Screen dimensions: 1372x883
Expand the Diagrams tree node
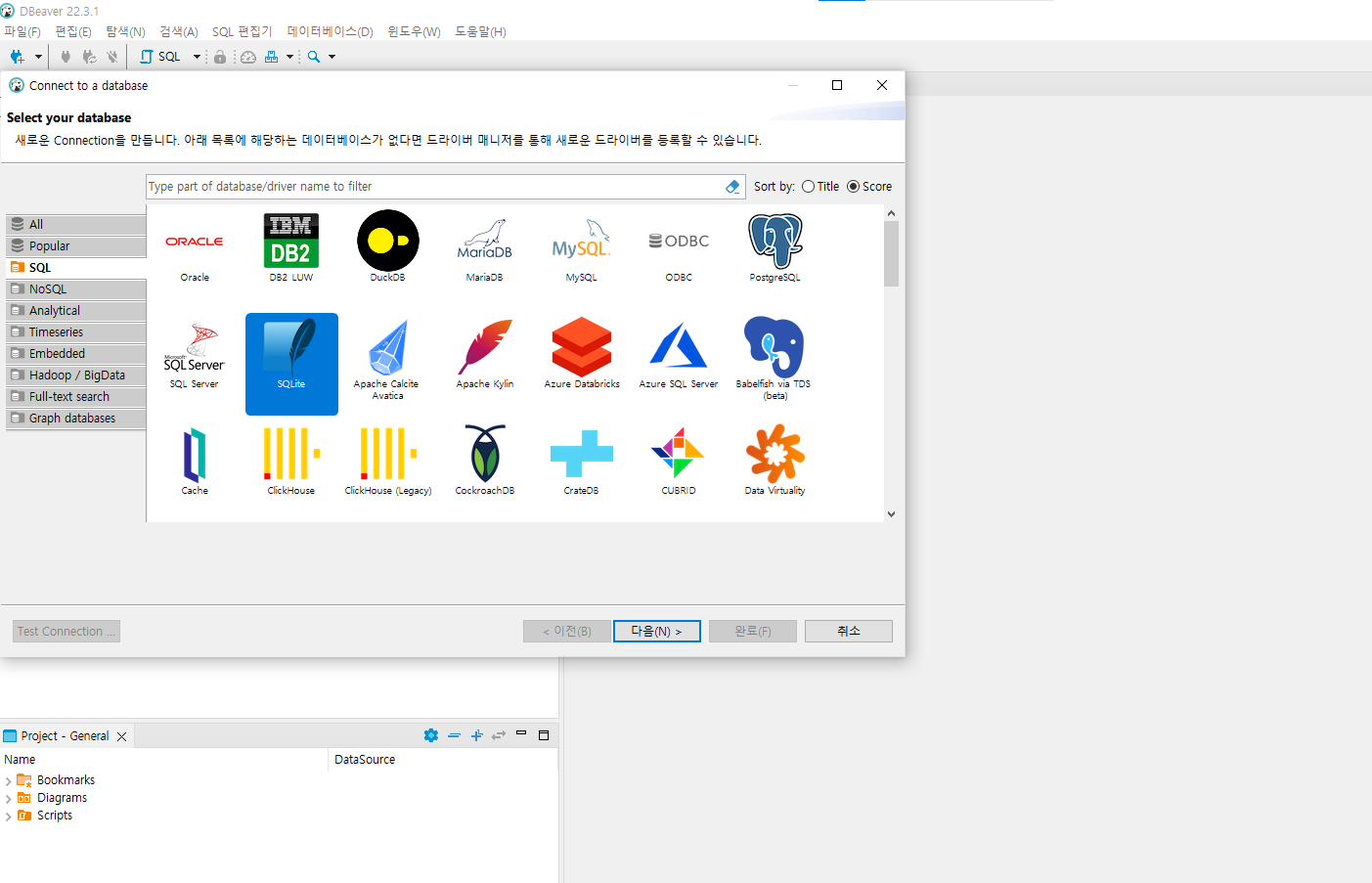click(x=9, y=798)
